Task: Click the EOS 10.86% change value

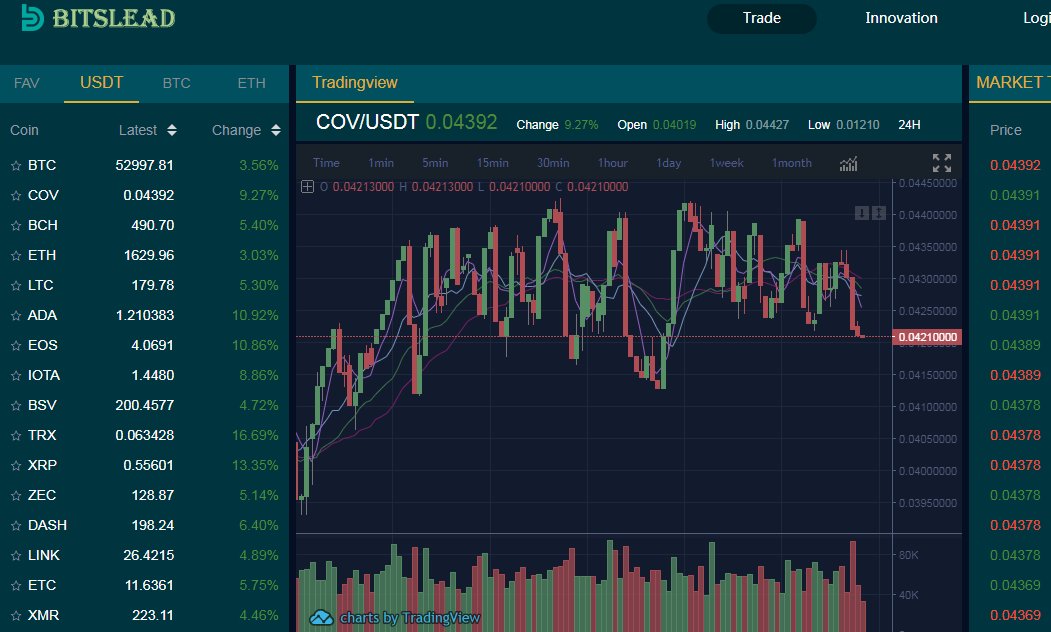Action: [255, 345]
